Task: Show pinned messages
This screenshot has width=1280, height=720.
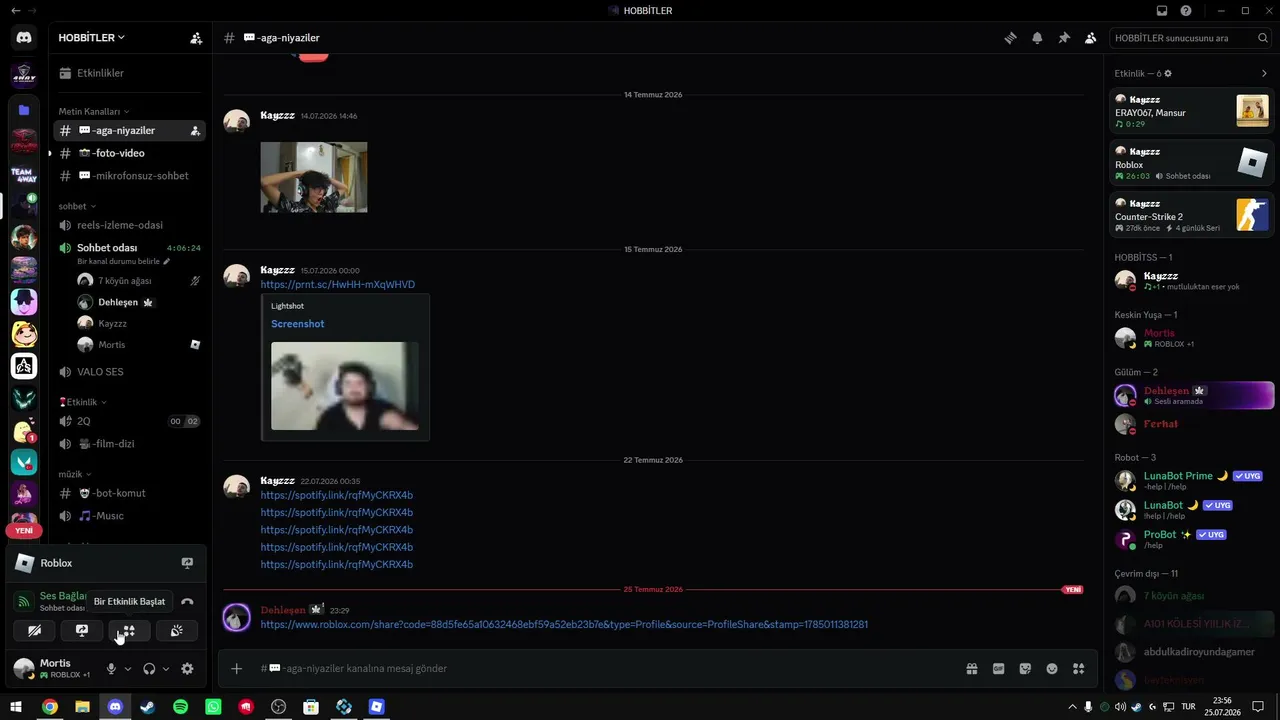Action: click(x=1064, y=38)
